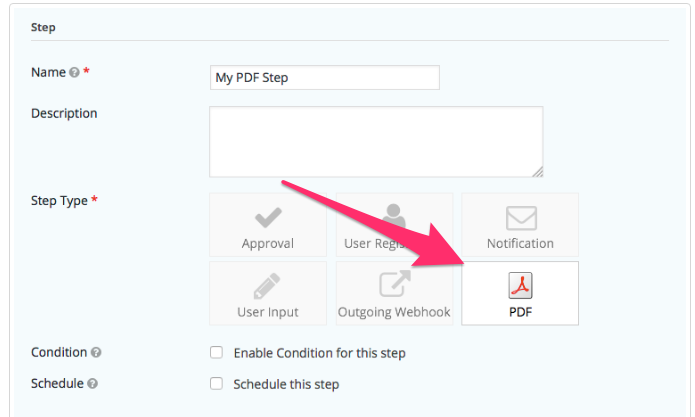Viewport: 695px width, 417px height.
Task: Click the Enable Condition for this step text
Action: coord(320,353)
